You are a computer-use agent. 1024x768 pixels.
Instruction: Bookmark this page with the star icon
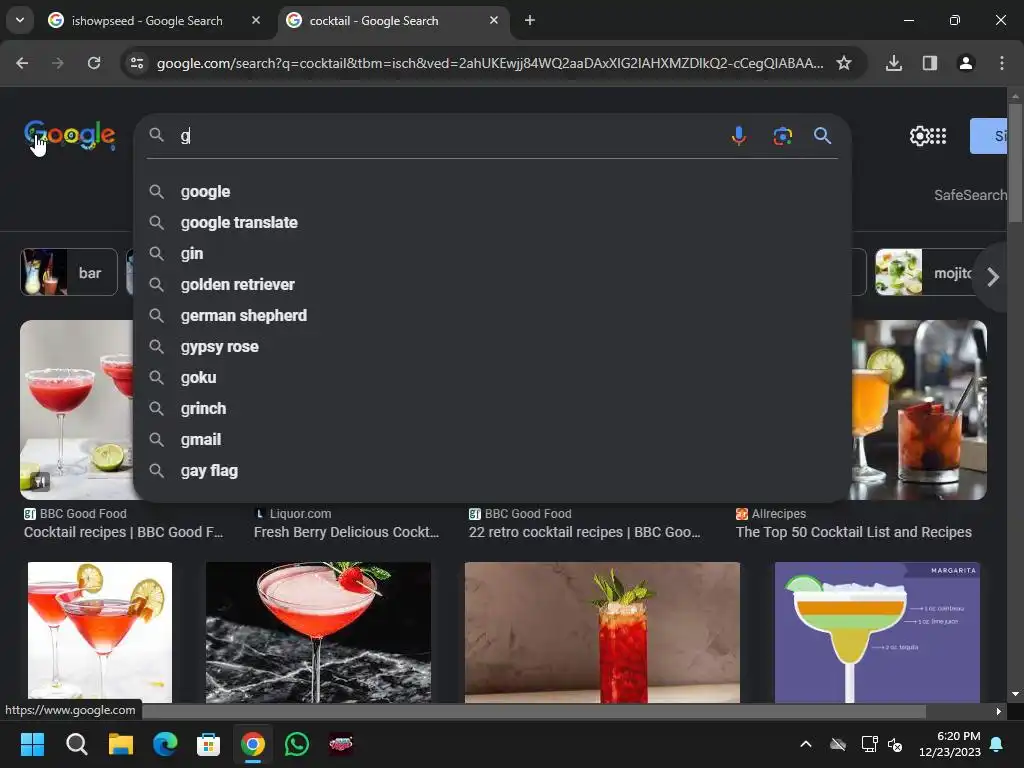click(x=844, y=63)
